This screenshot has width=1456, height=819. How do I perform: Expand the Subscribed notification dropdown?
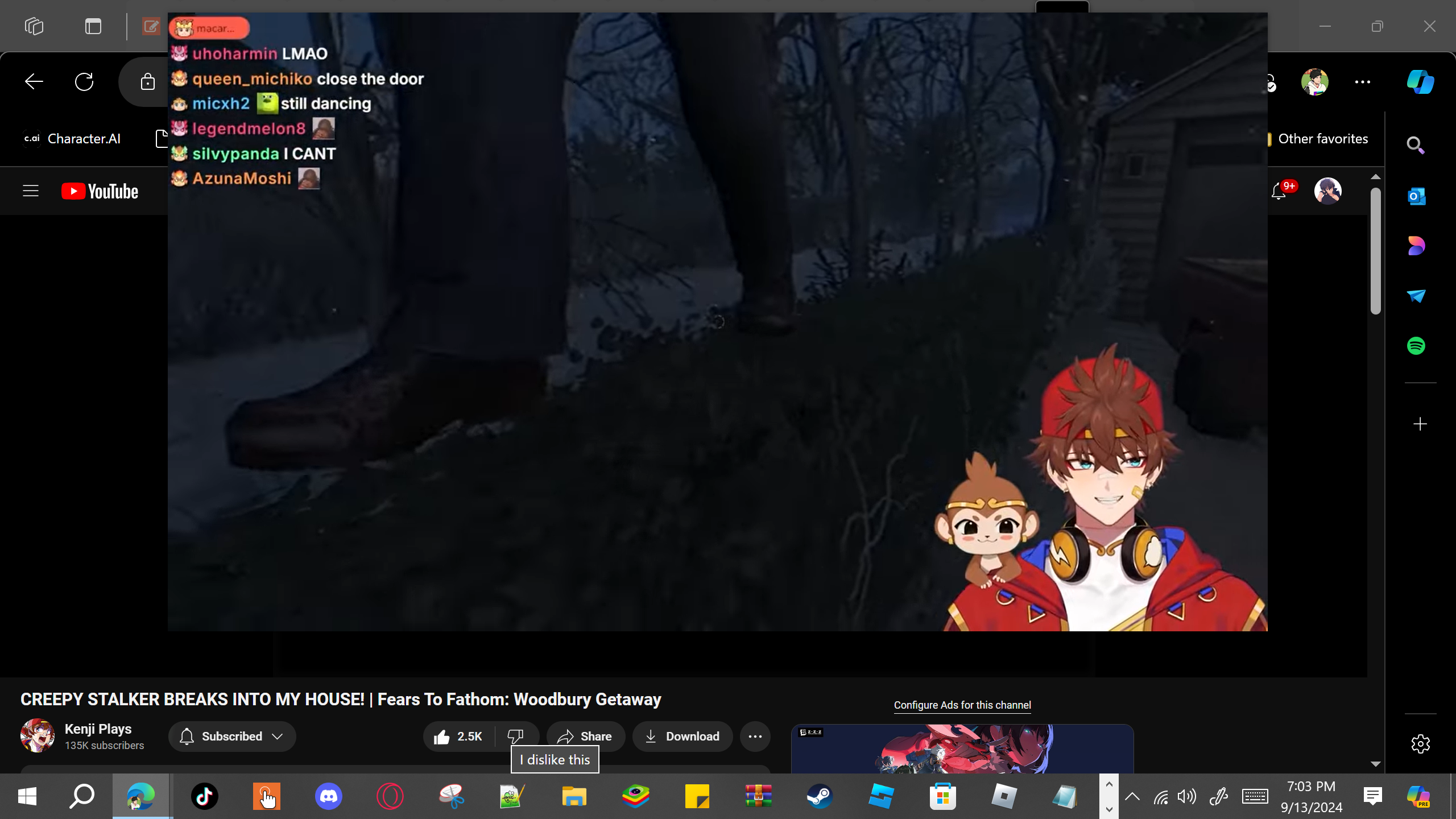point(232,737)
